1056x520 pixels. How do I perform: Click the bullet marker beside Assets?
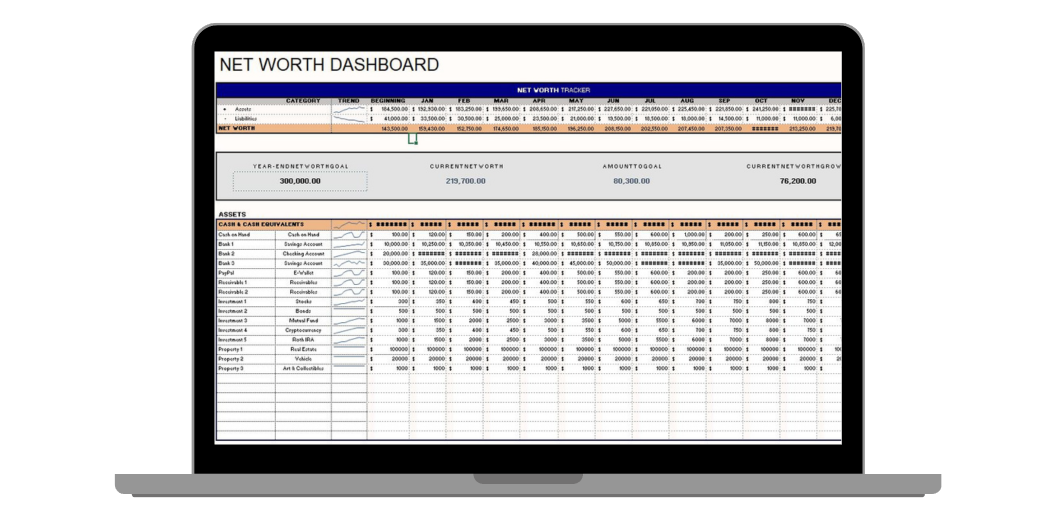[x=224, y=109]
